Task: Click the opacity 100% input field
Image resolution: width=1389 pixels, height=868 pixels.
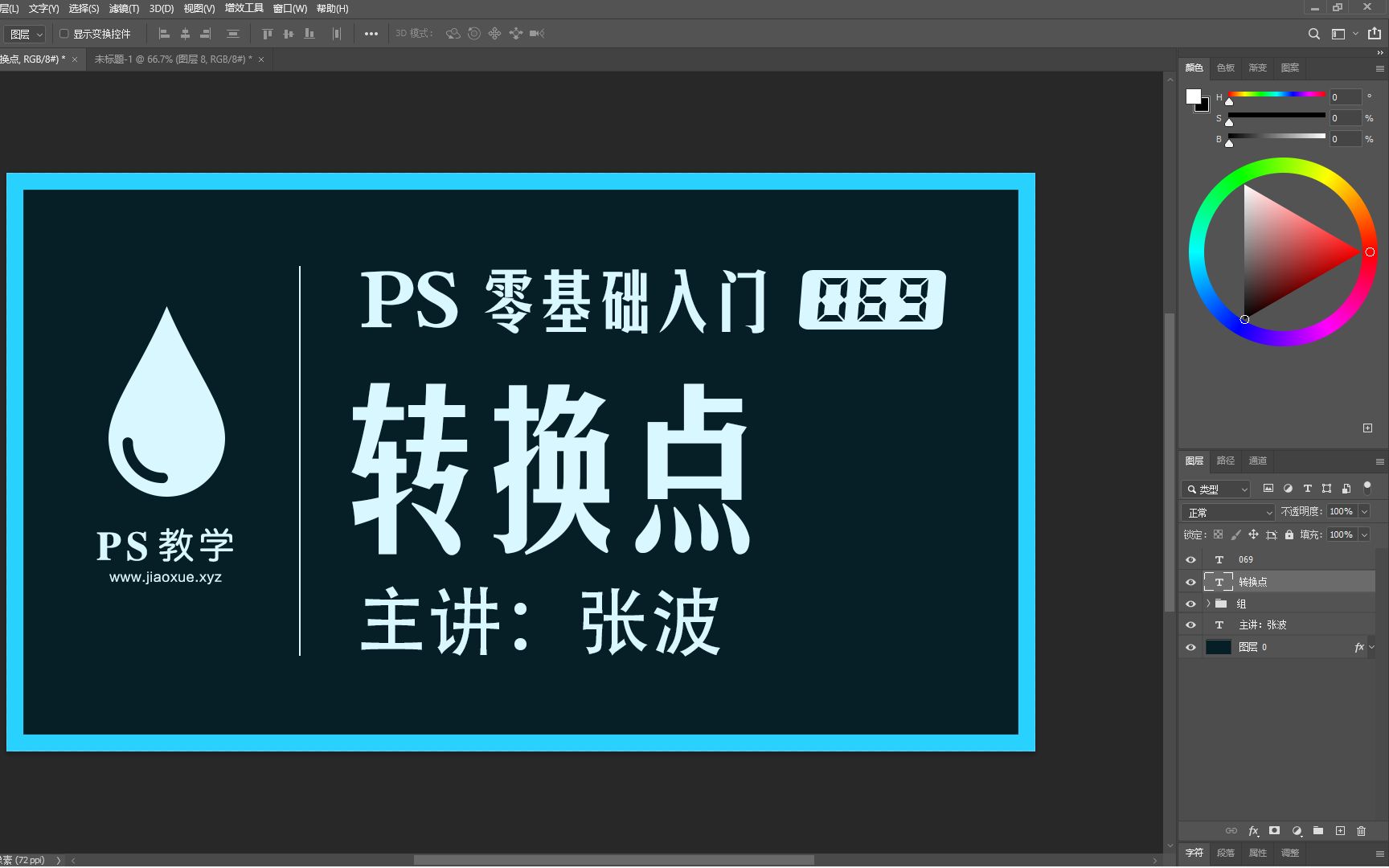Action: pyautogui.click(x=1342, y=511)
